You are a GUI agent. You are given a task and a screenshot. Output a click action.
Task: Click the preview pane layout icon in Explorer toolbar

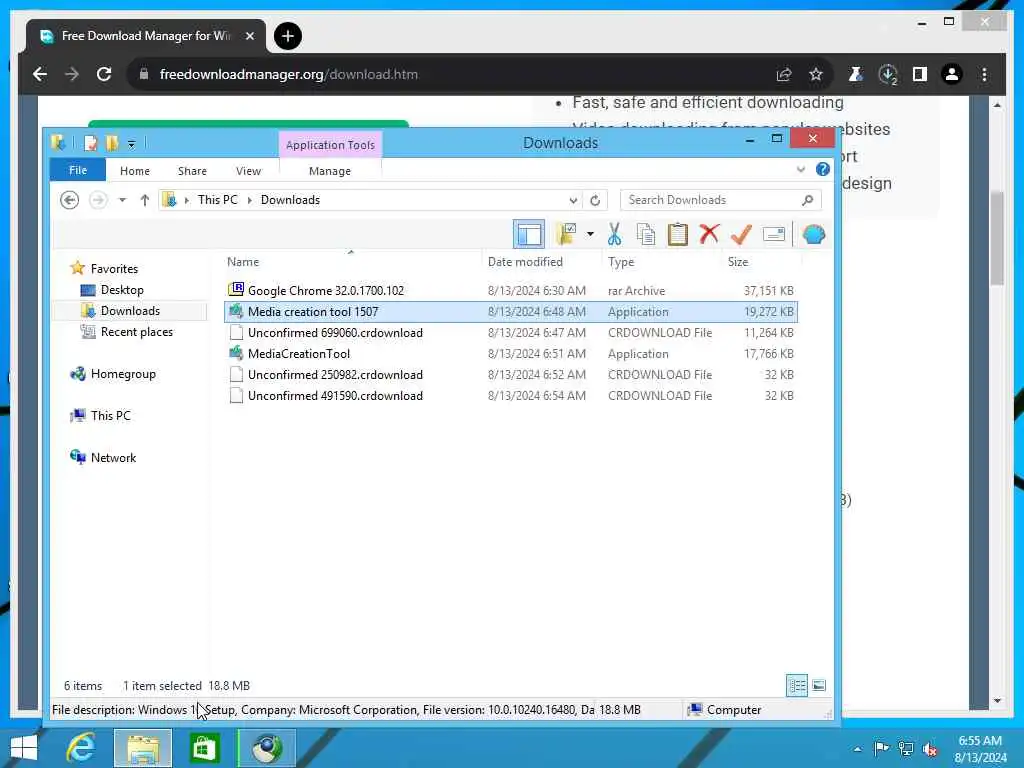(528, 234)
